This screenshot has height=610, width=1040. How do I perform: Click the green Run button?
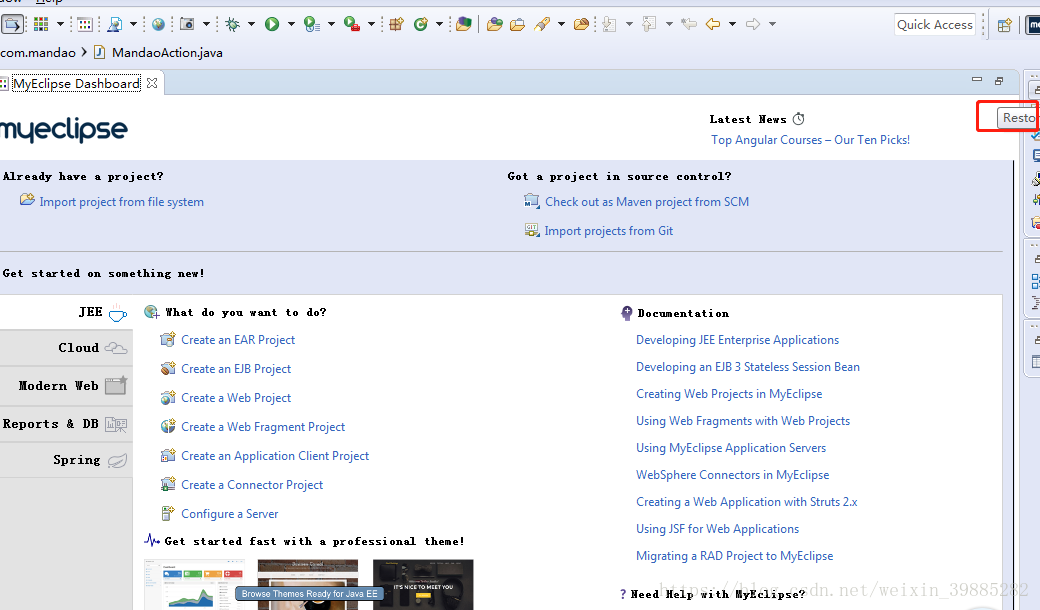pyautogui.click(x=272, y=25)
